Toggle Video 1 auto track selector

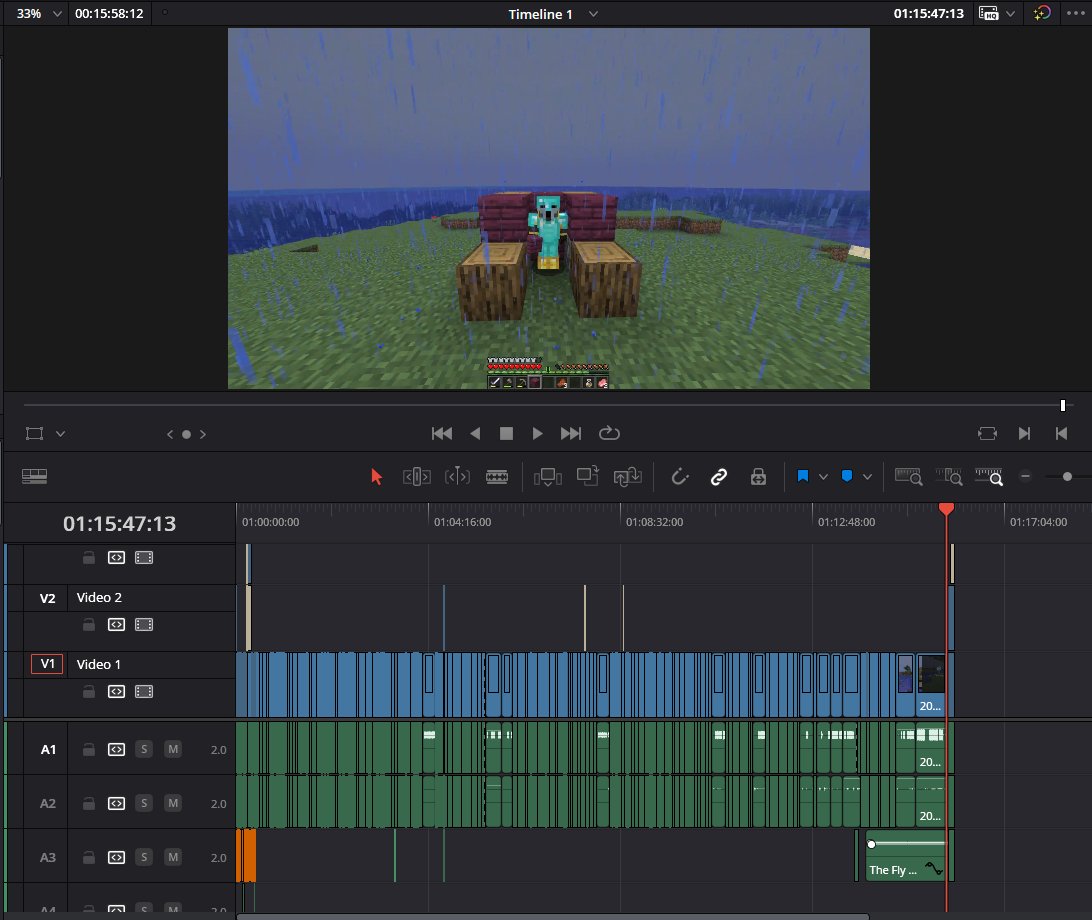(116, 692)
